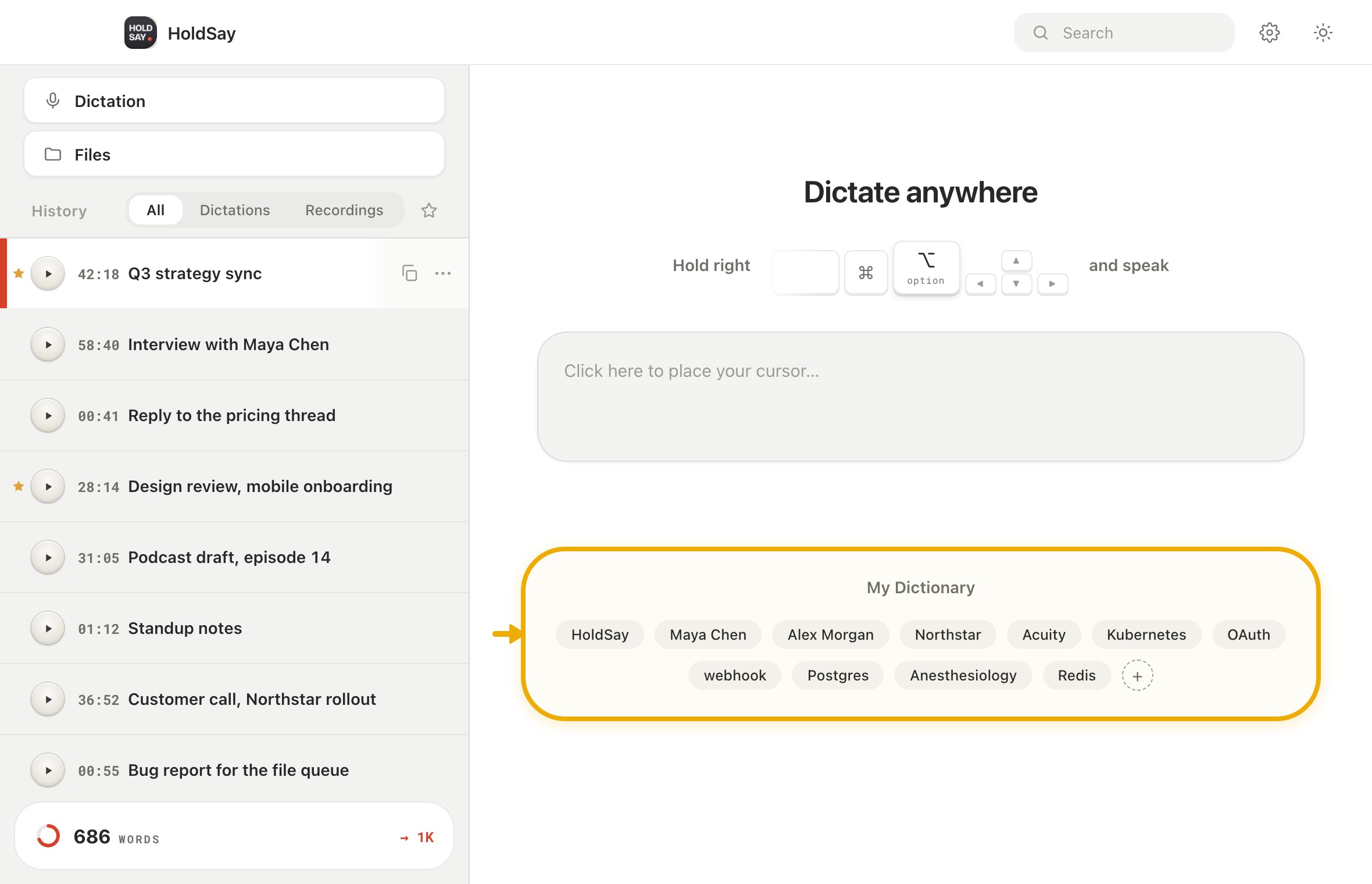Select the HoldSay dictionary chip
Image resolution: width=1372 pixels, height=884 pixels.
(x=600, y=635)
